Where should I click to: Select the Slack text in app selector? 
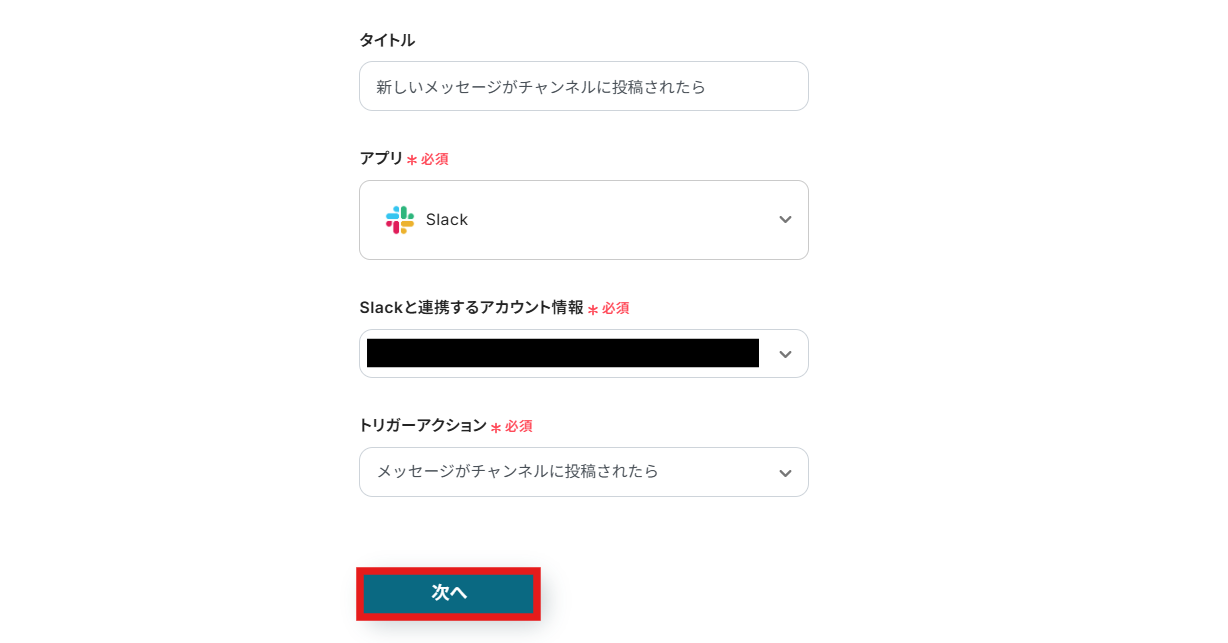(447, 220)
